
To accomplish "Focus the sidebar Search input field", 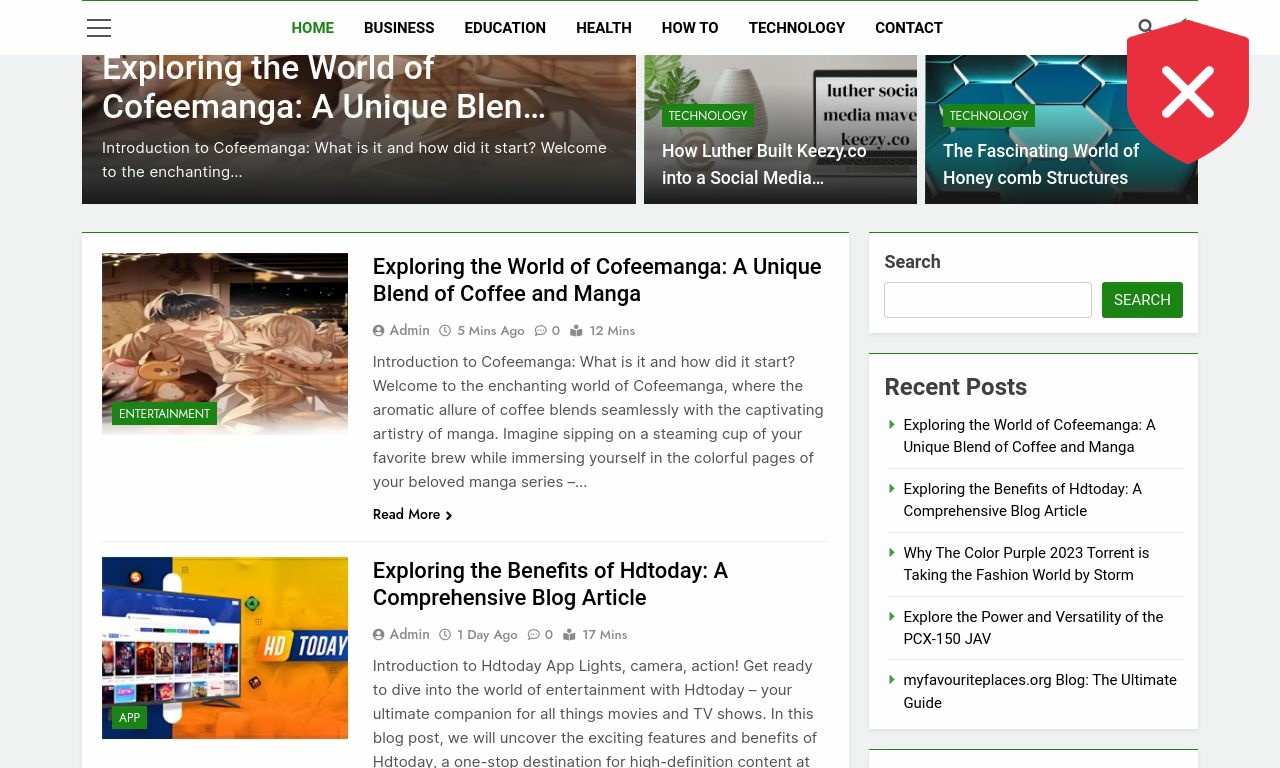I will point(988,300).
